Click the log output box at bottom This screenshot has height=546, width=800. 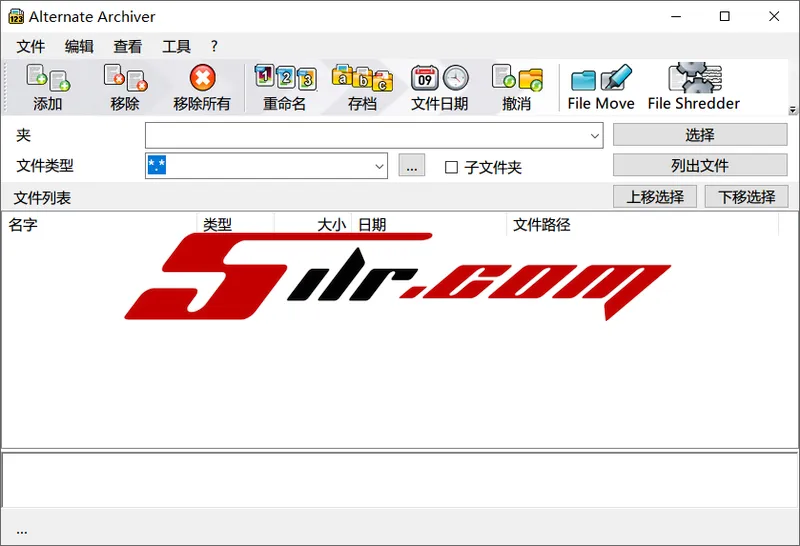(399, 480)
